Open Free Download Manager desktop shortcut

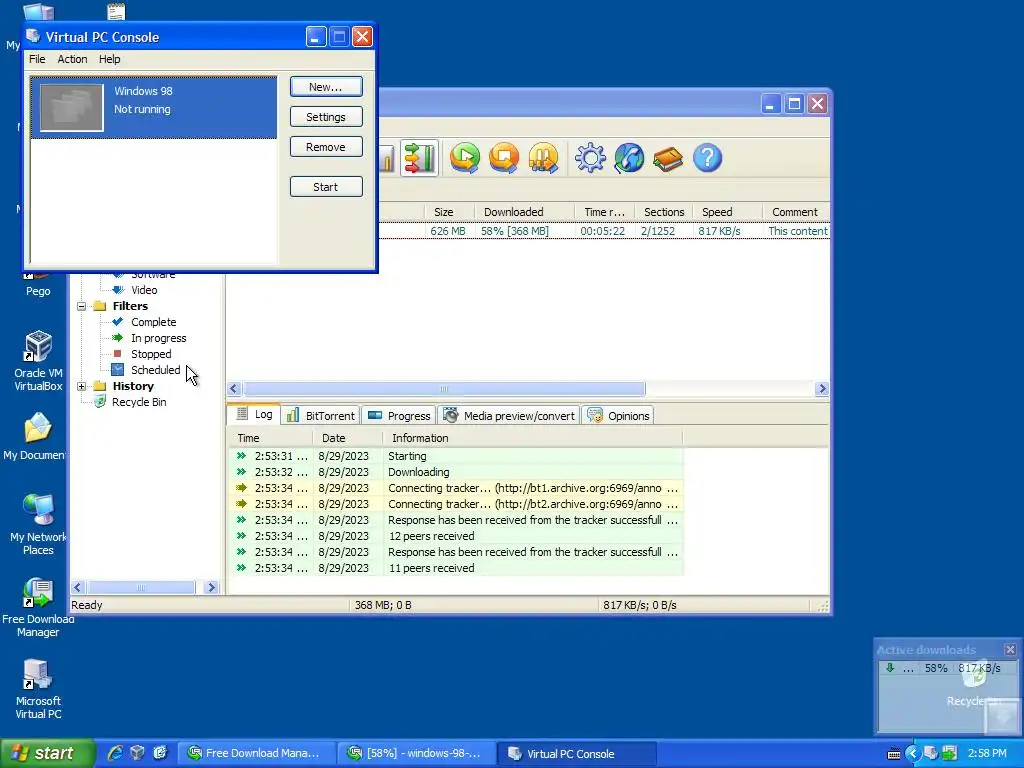38,607
